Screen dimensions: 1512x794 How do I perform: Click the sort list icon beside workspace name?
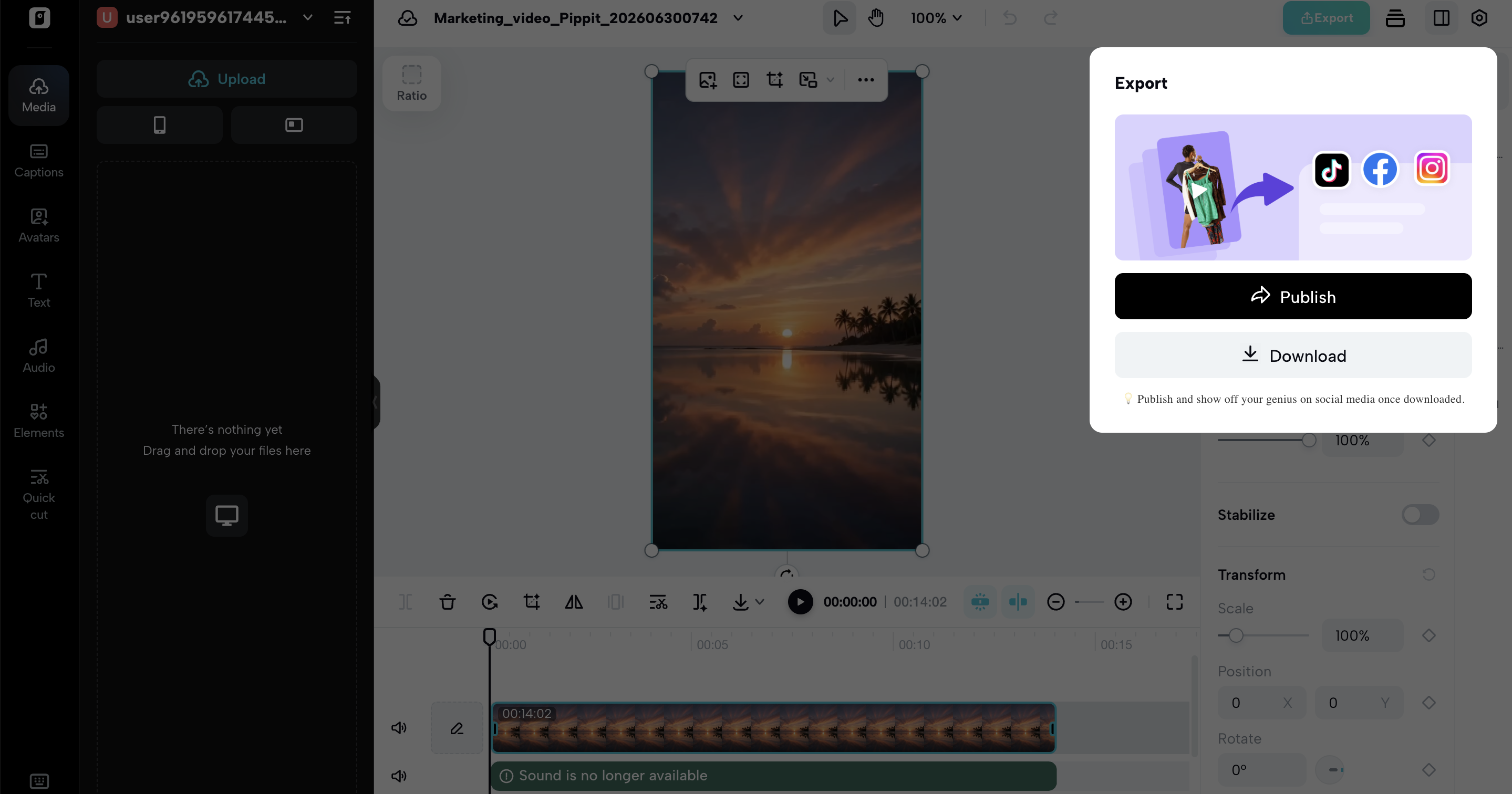pos(342,18)
